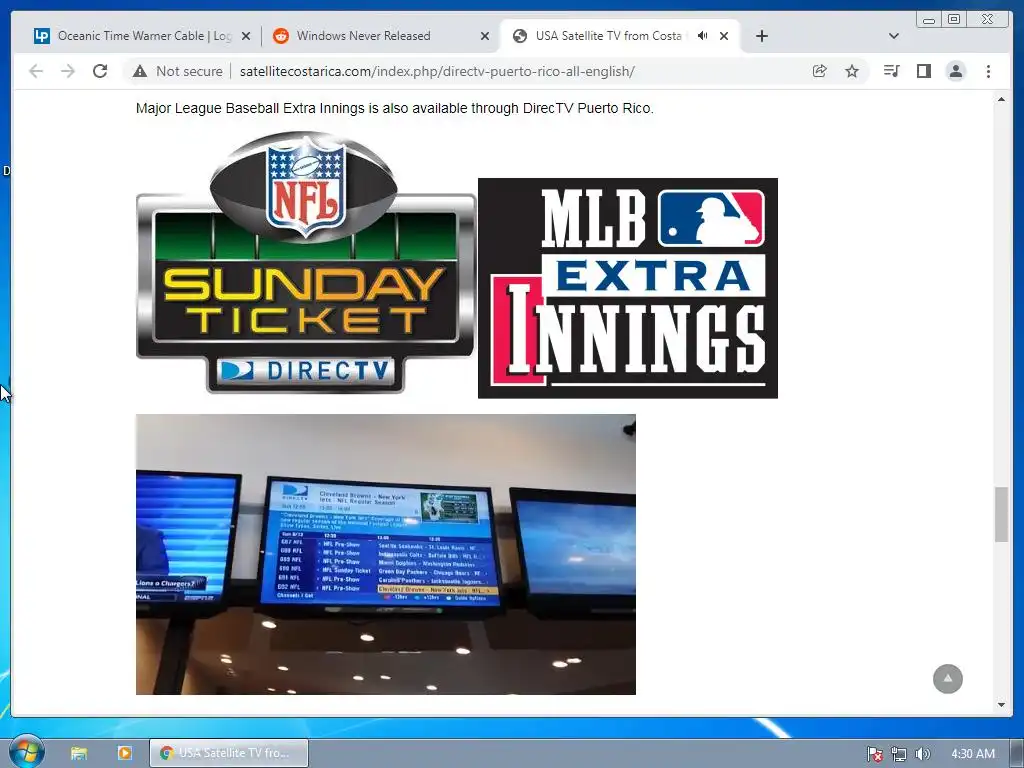The width and height of the screenshot is (1024, 768).
Task: Open the volume tray icon
Action: [922, 754]
